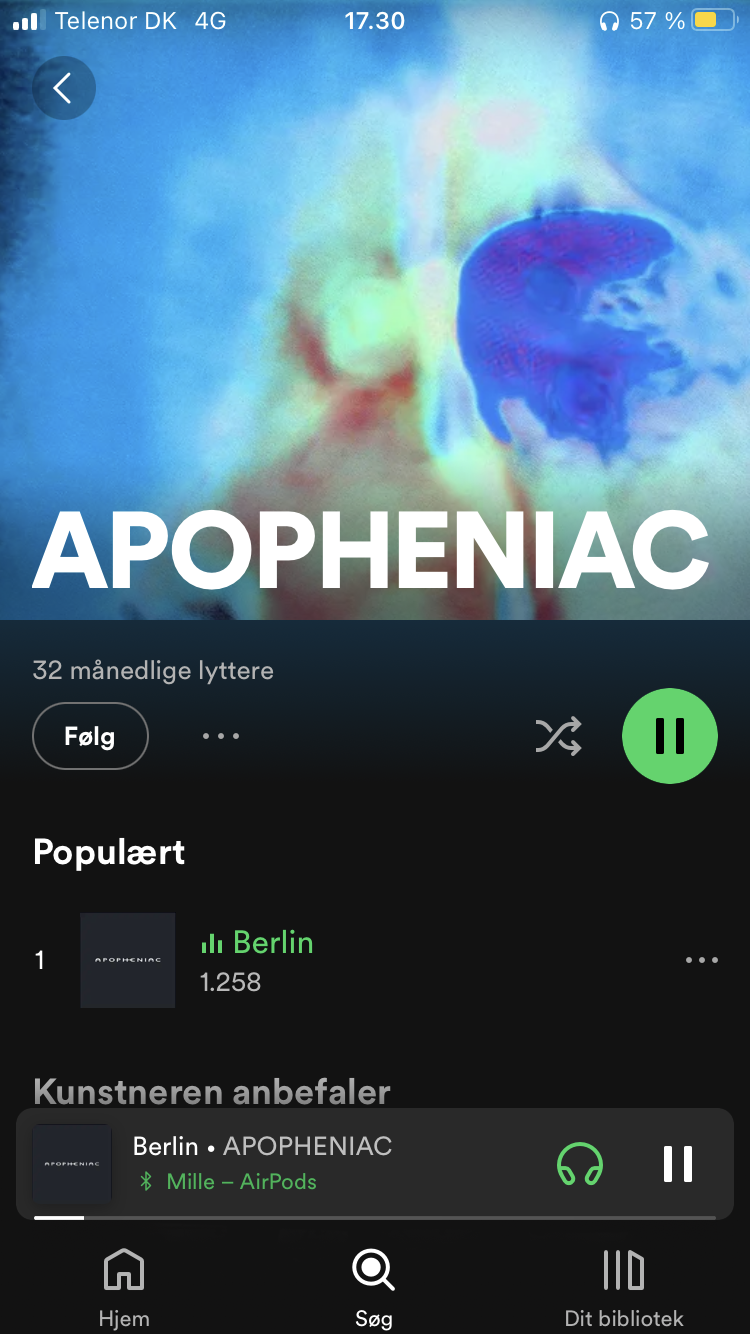Open artist options next to Følg
The image size is (750, 1334).
(x=221, y=737)
